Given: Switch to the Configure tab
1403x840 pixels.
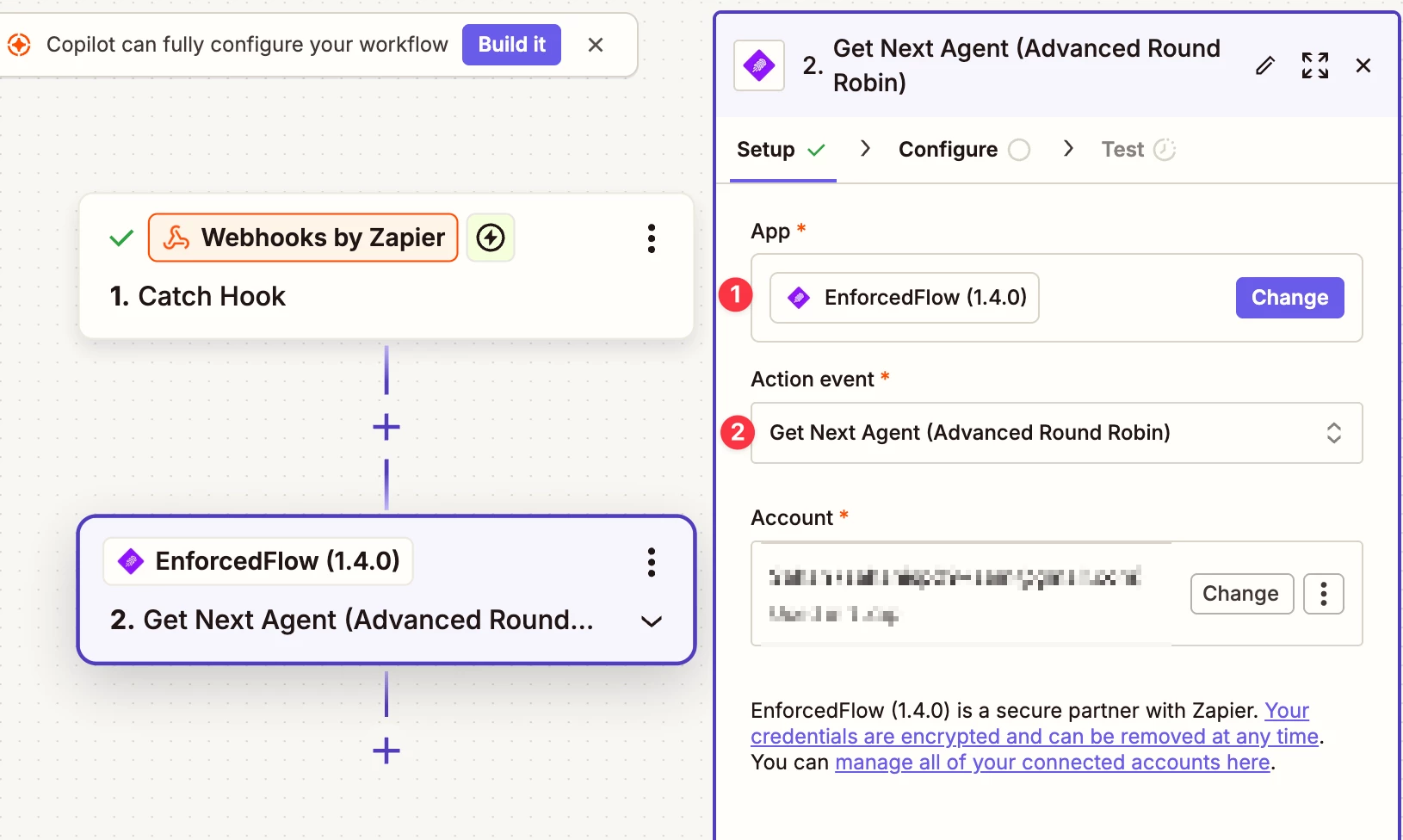Looking at the screenshot, I should point(964,150).
